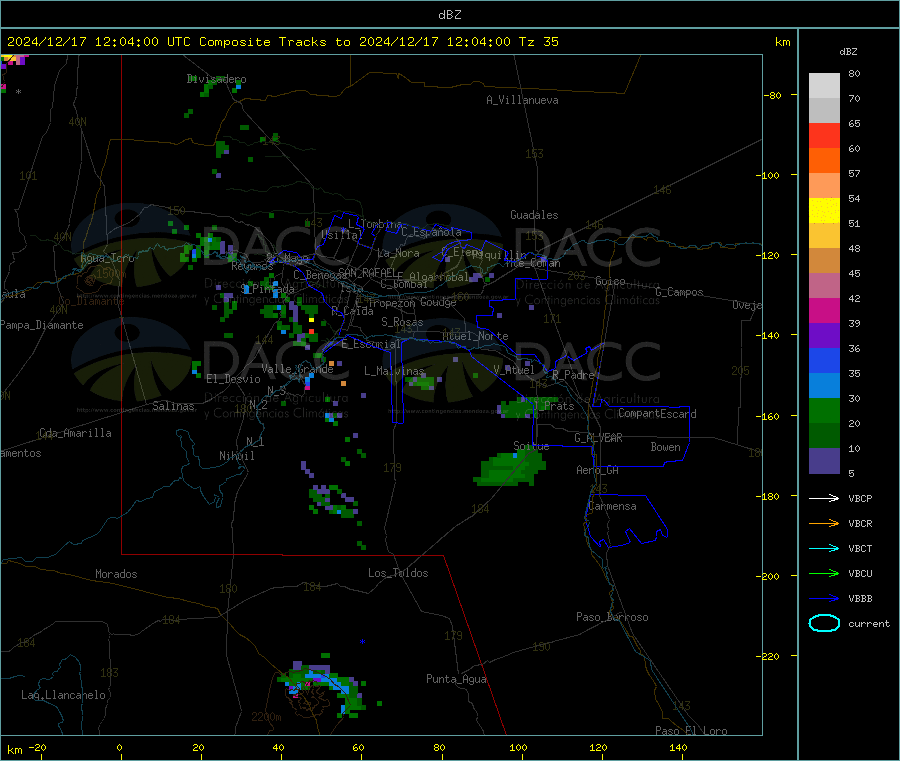This screenshot has height=761, width=900.
Task: Click the Salinas location label
Action: (173, 406)
